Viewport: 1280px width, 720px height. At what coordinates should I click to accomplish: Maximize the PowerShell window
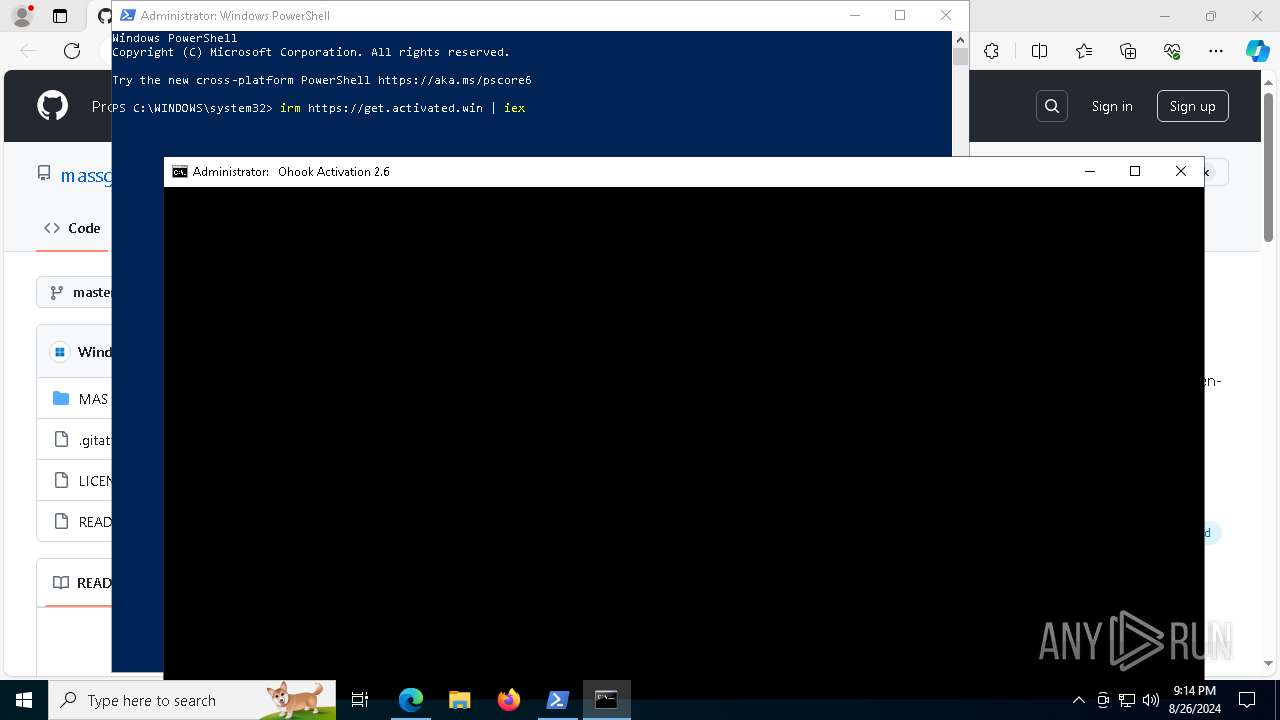tap(900, 15)
